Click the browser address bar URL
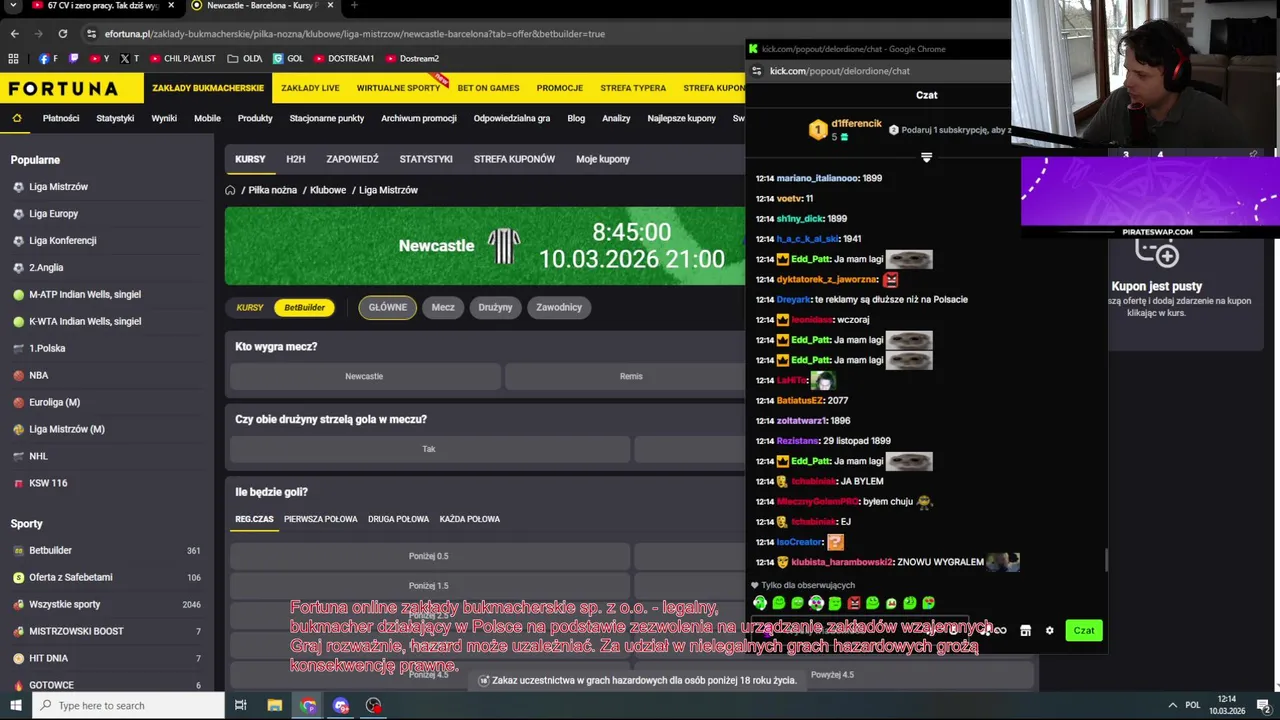This screenshot has height=720, width=1280. 355,34
